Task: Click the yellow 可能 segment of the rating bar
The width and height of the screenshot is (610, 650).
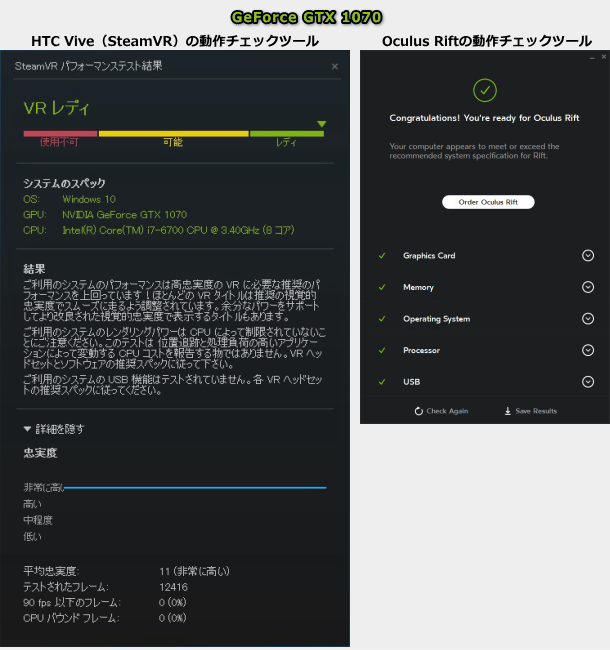Action: point(174,134)
